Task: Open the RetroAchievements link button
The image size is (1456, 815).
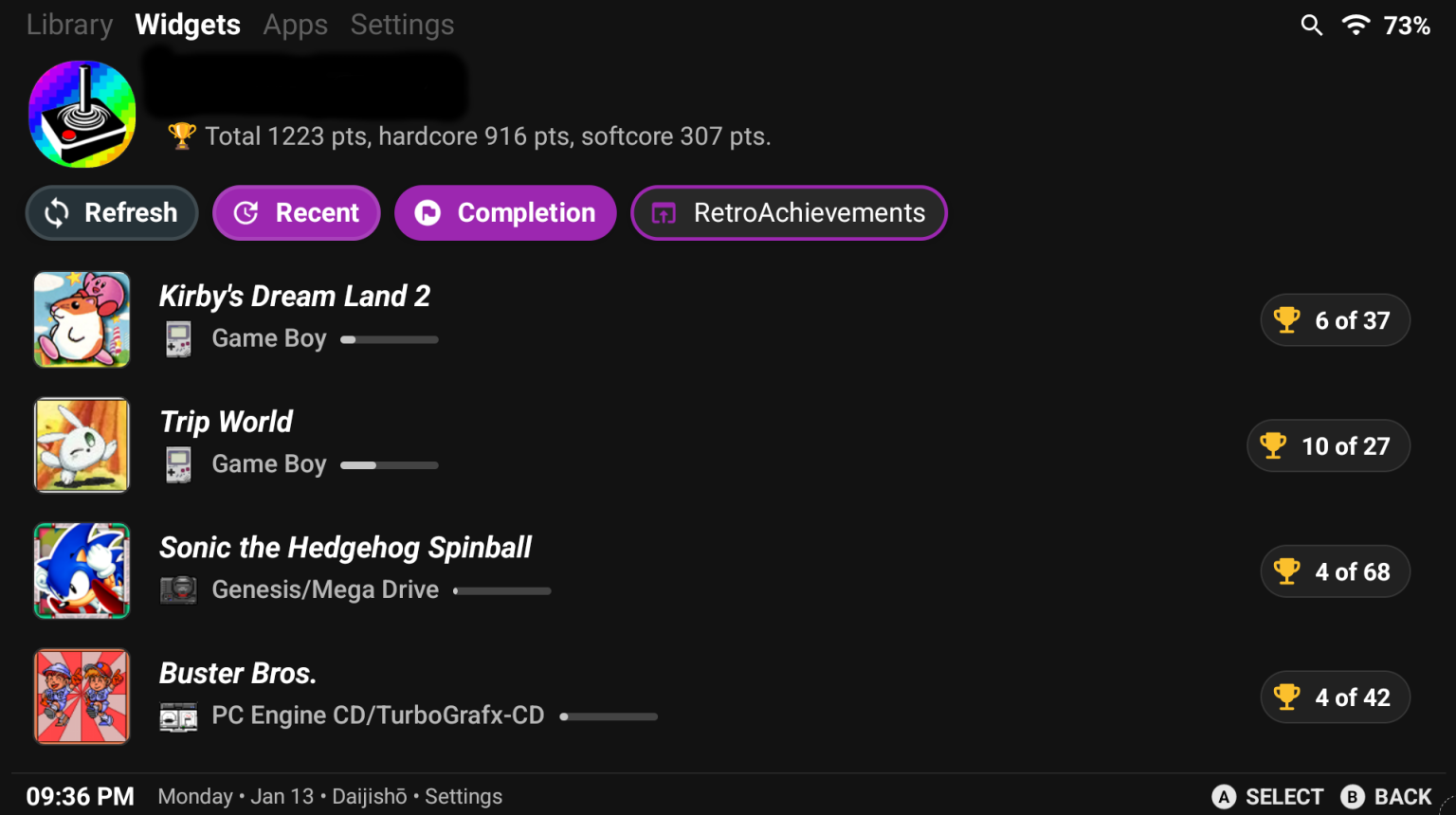Action: pos(789,213)
